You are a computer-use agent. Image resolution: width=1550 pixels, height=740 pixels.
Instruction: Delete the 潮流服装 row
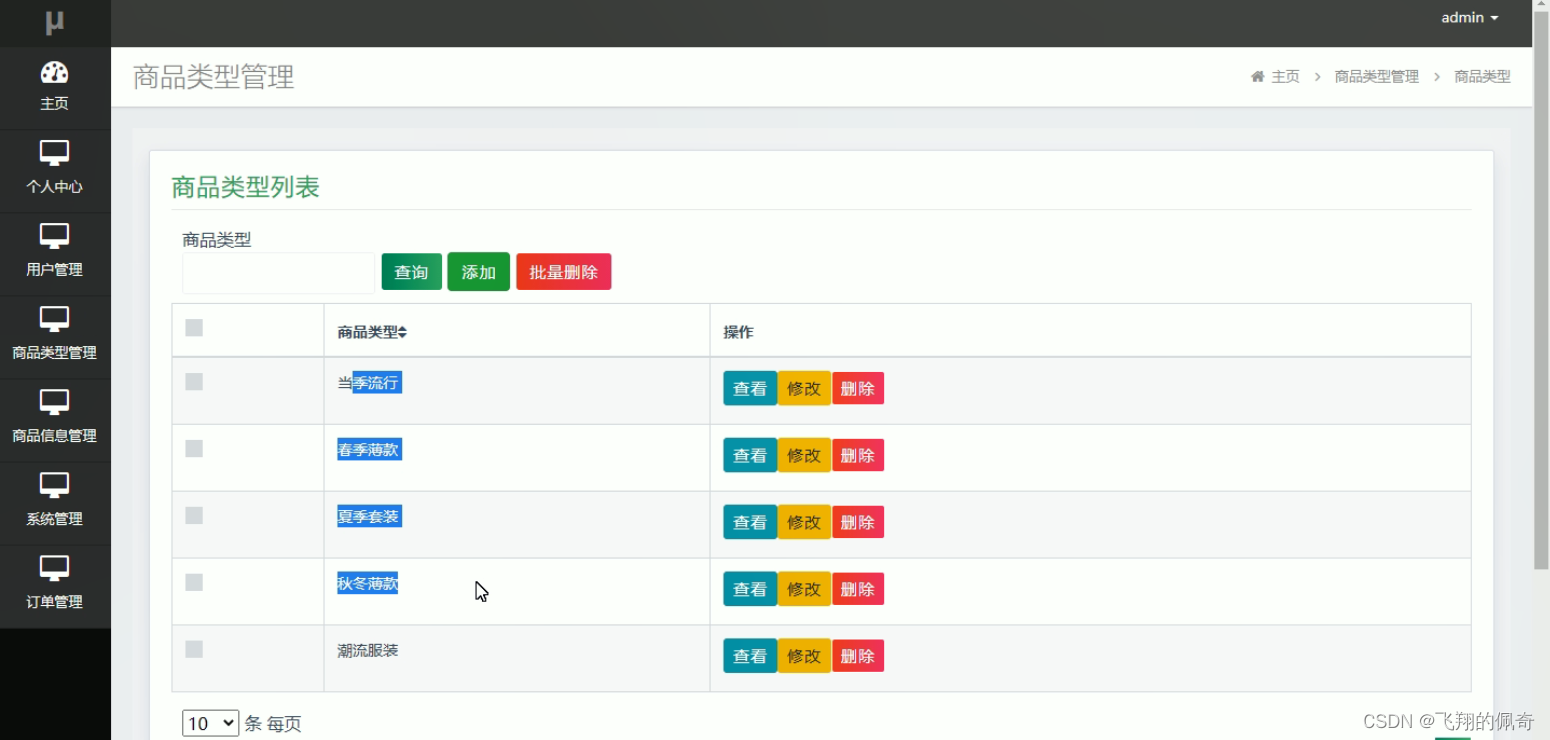858,656
